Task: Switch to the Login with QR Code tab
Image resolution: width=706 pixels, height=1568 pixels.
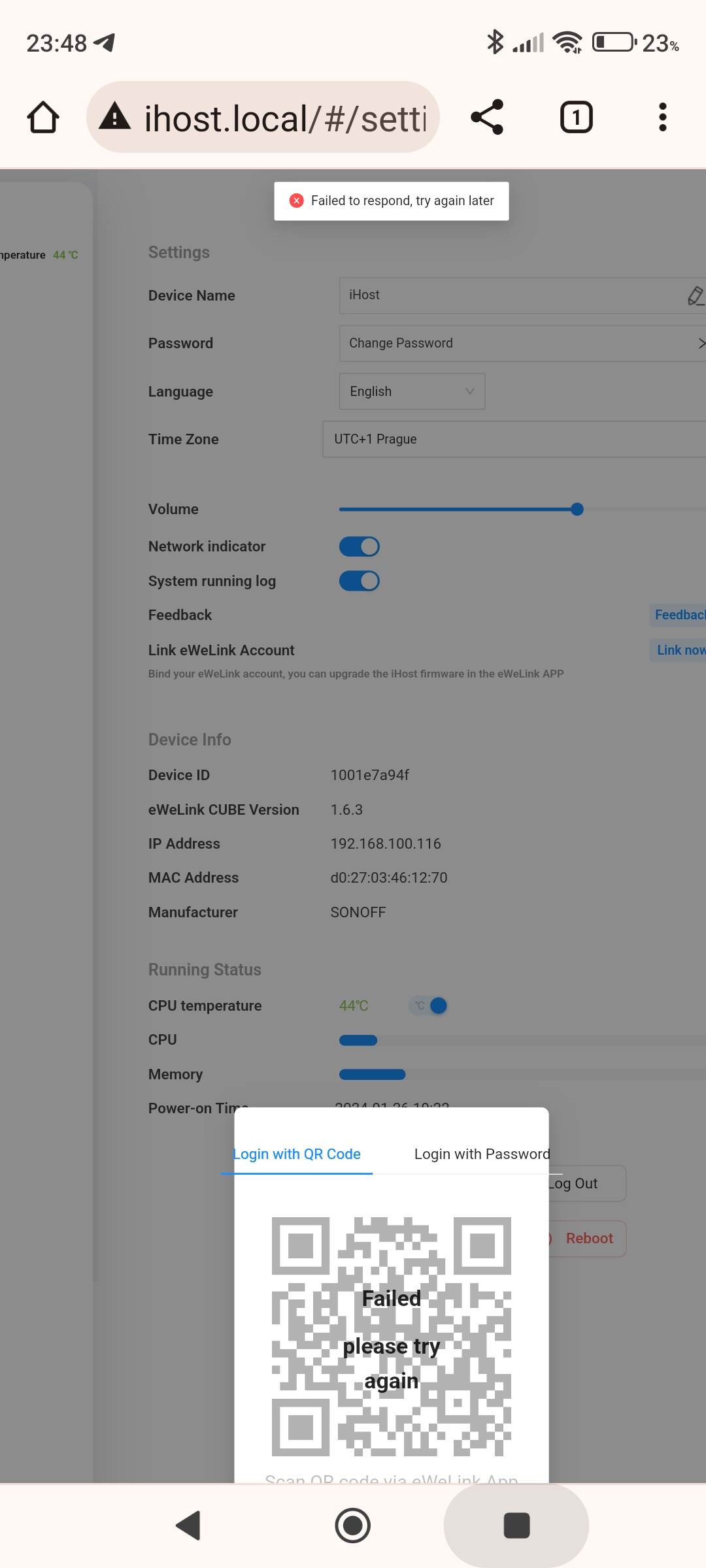Action: (x=297, y=1154)
